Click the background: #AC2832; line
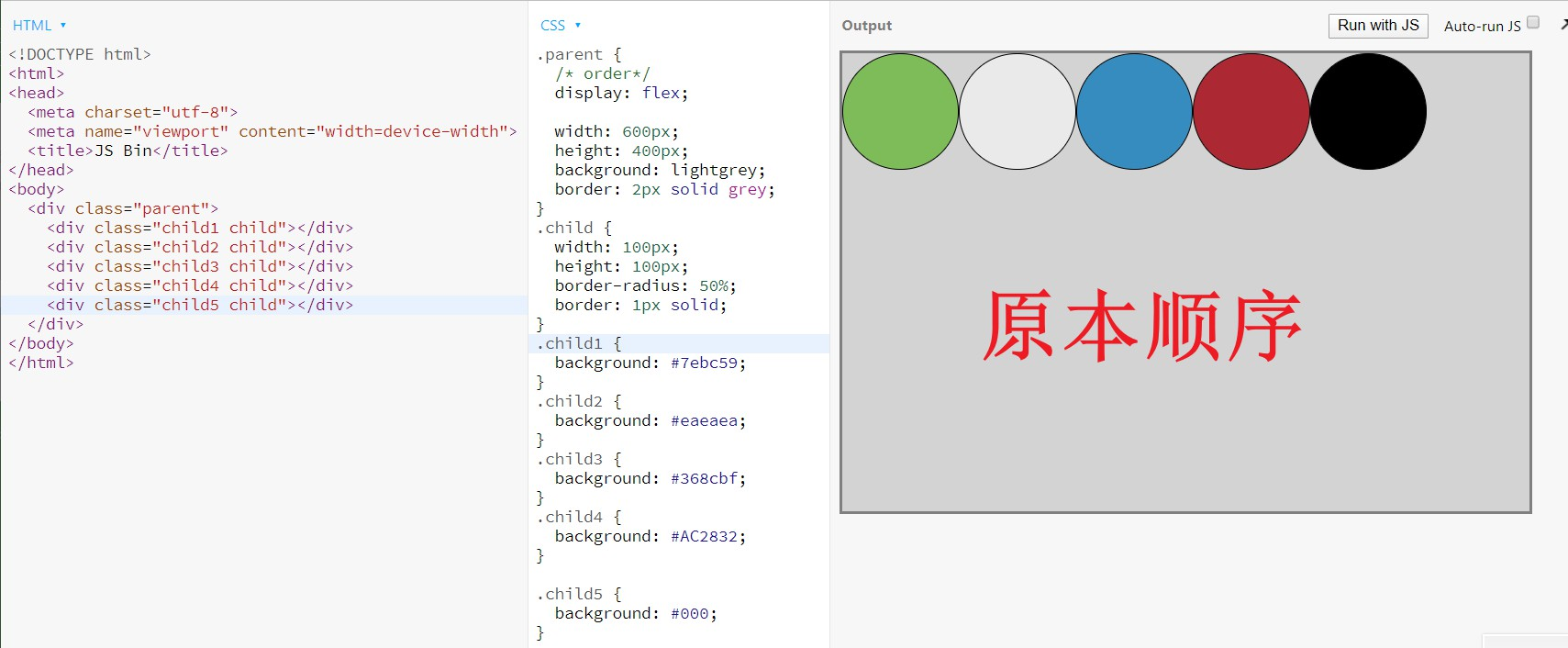This screenshot has width=1568, height=648. pyautogui.click(x=651, y=536)
